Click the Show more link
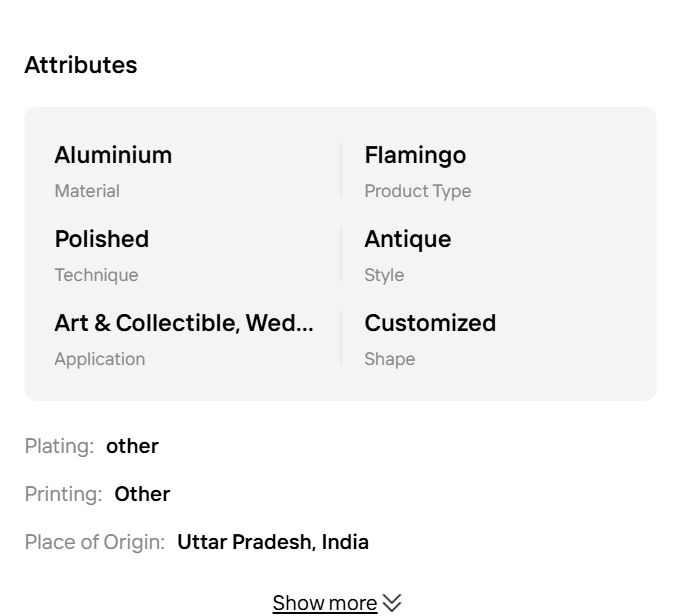675x616 pixels. [x=324, y=603]
